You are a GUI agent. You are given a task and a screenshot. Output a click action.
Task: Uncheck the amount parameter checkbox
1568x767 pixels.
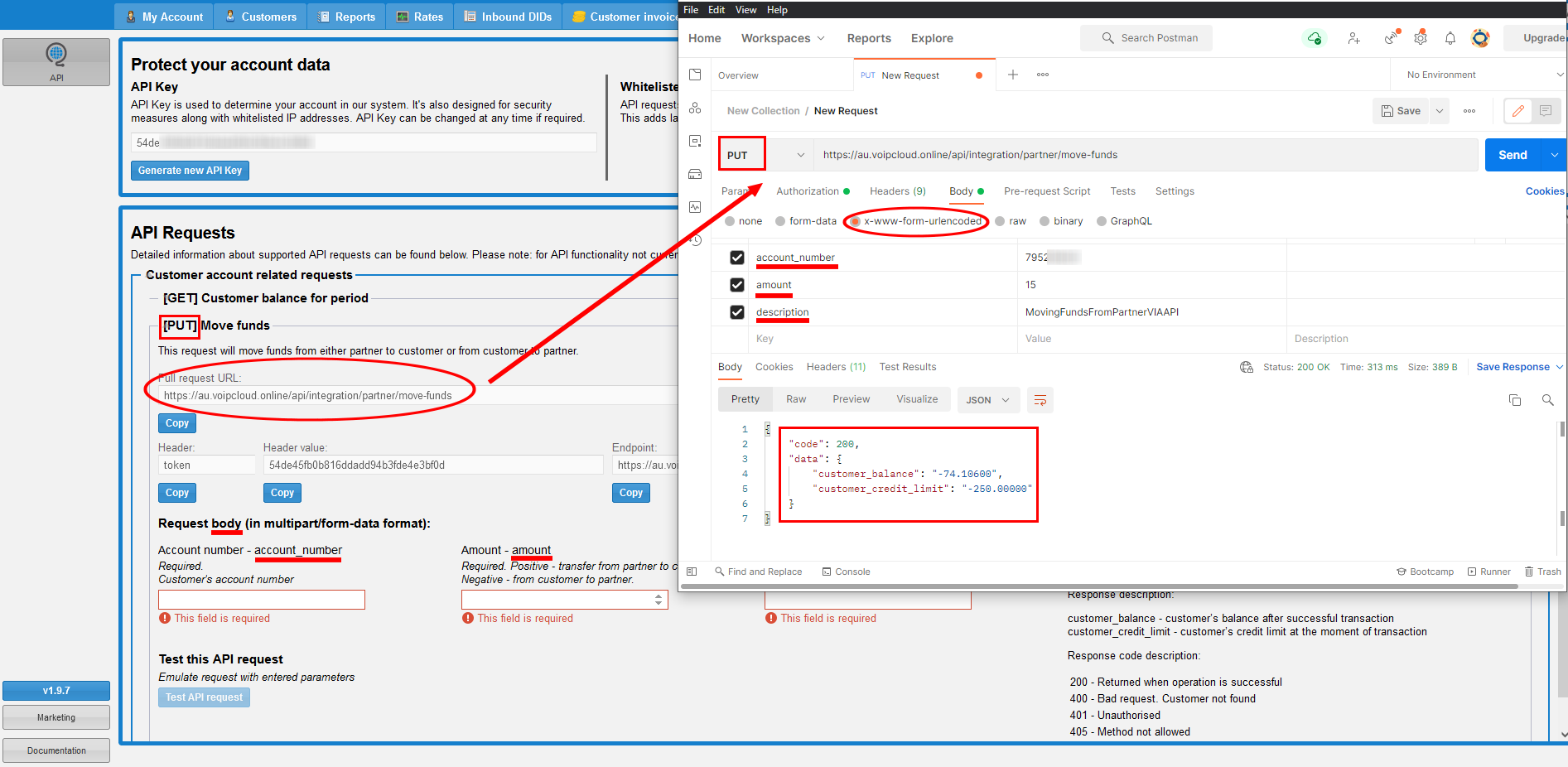click(x=737, y=285)
